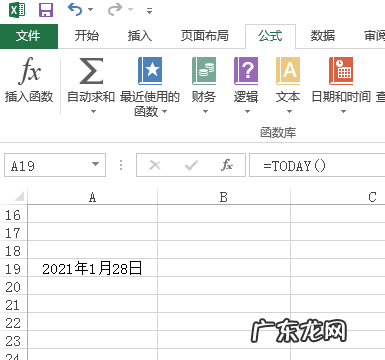Select row 20 header
The image size is (385, 360).
13,287
